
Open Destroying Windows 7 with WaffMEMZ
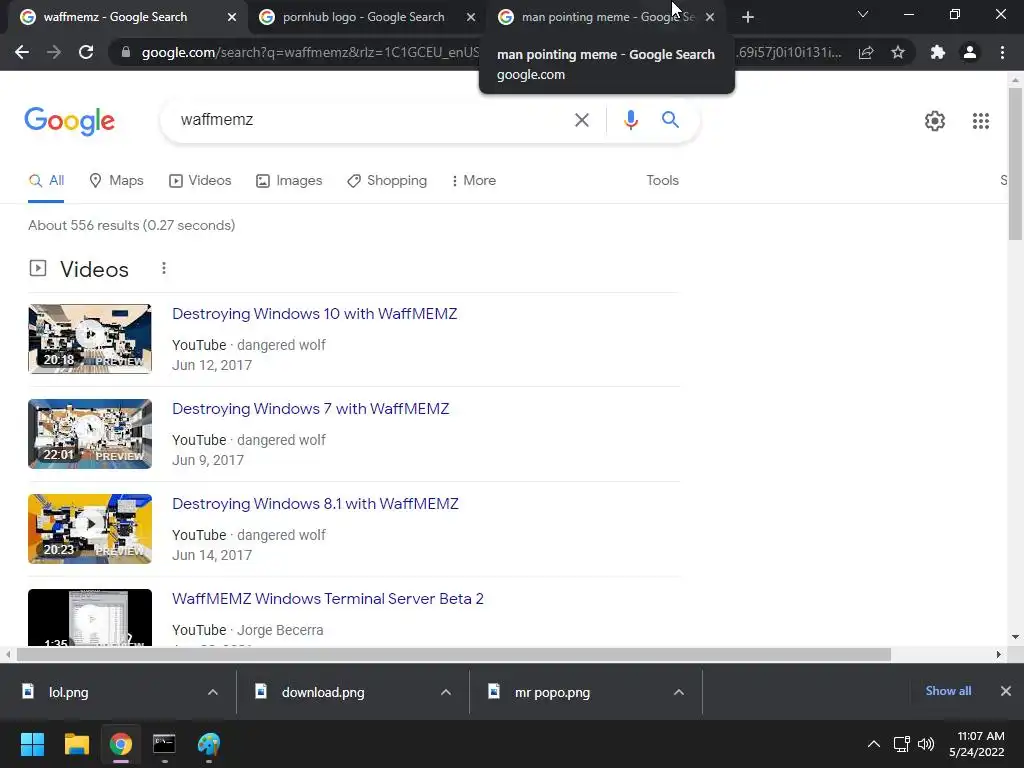click(311, 409)
